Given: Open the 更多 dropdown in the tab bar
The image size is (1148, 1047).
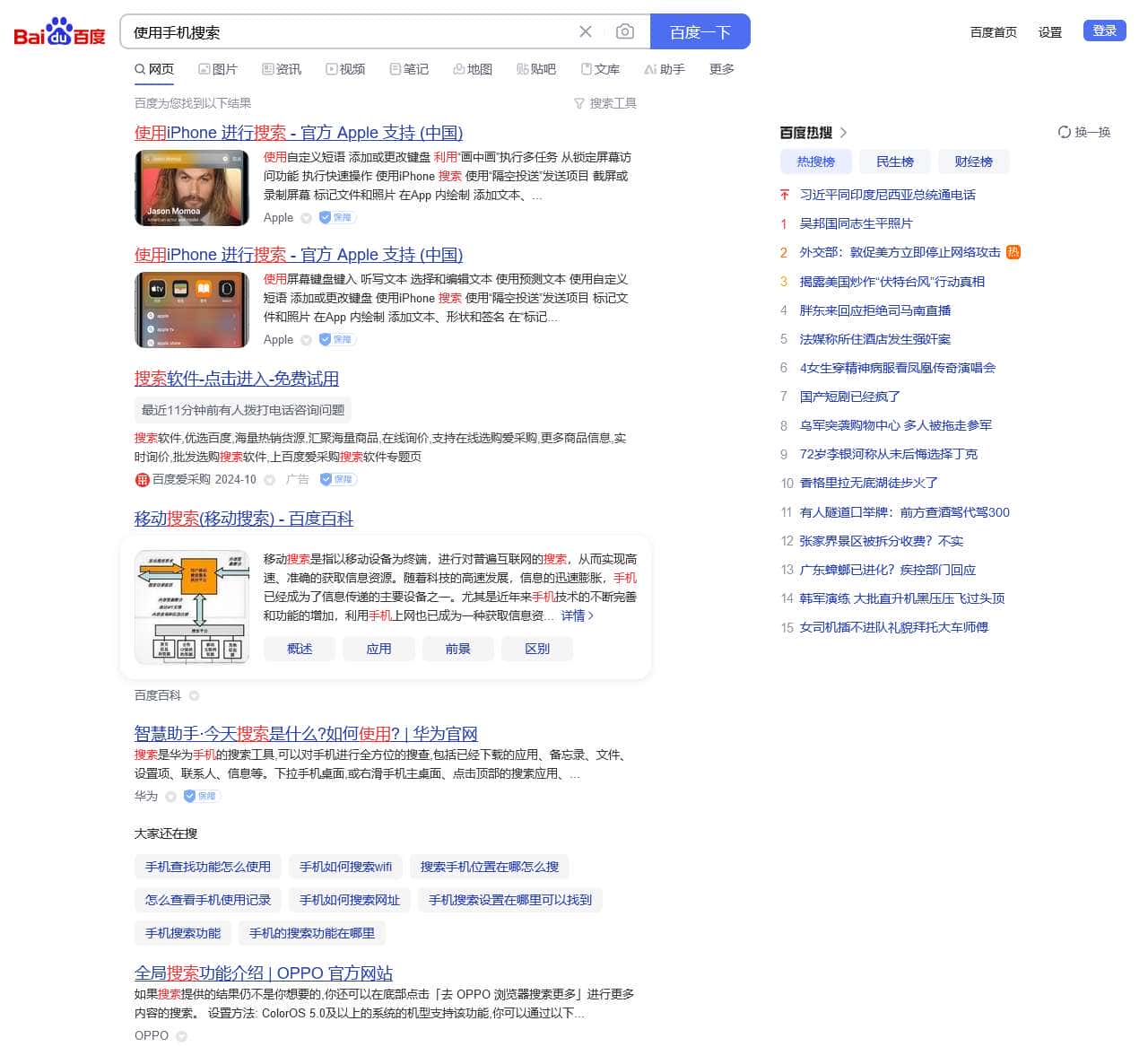Looking at the screenshot, I should pyautogui.click(x=721, y=68).
